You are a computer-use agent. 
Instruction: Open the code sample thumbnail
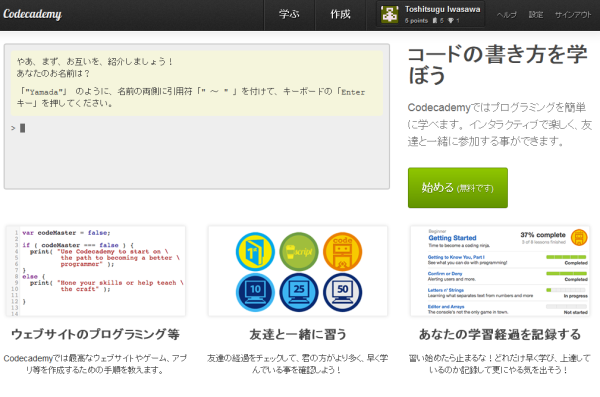point(96,271)
